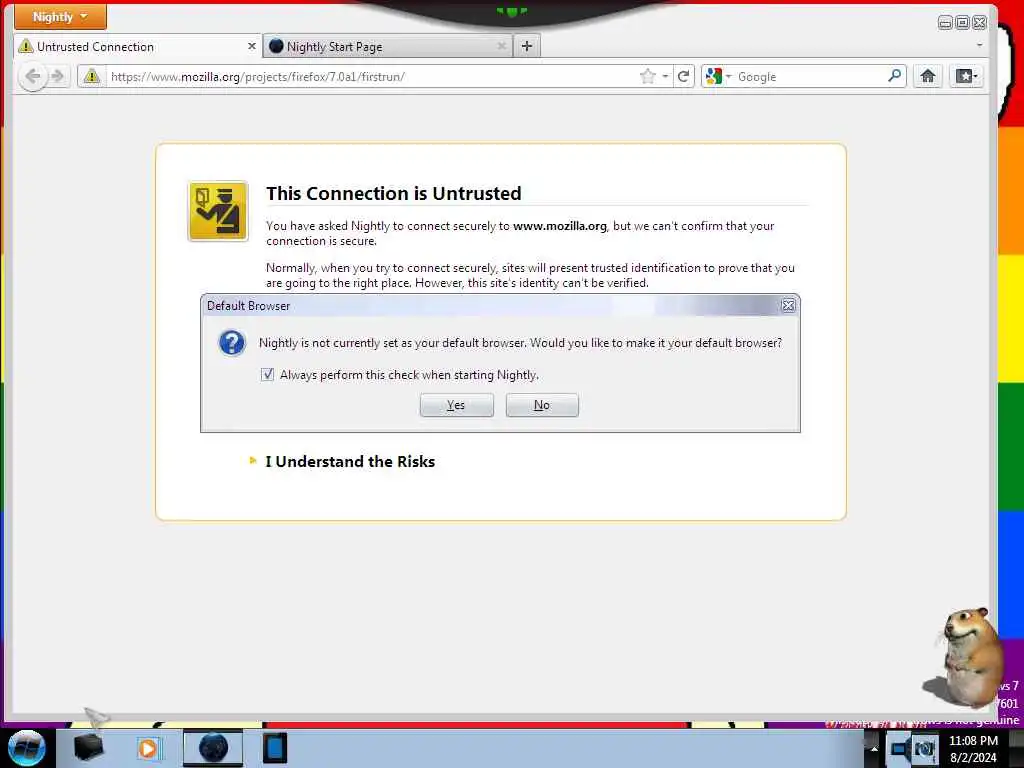
Task: Close the Untrusted Connection tab
Action: (251, 46)
